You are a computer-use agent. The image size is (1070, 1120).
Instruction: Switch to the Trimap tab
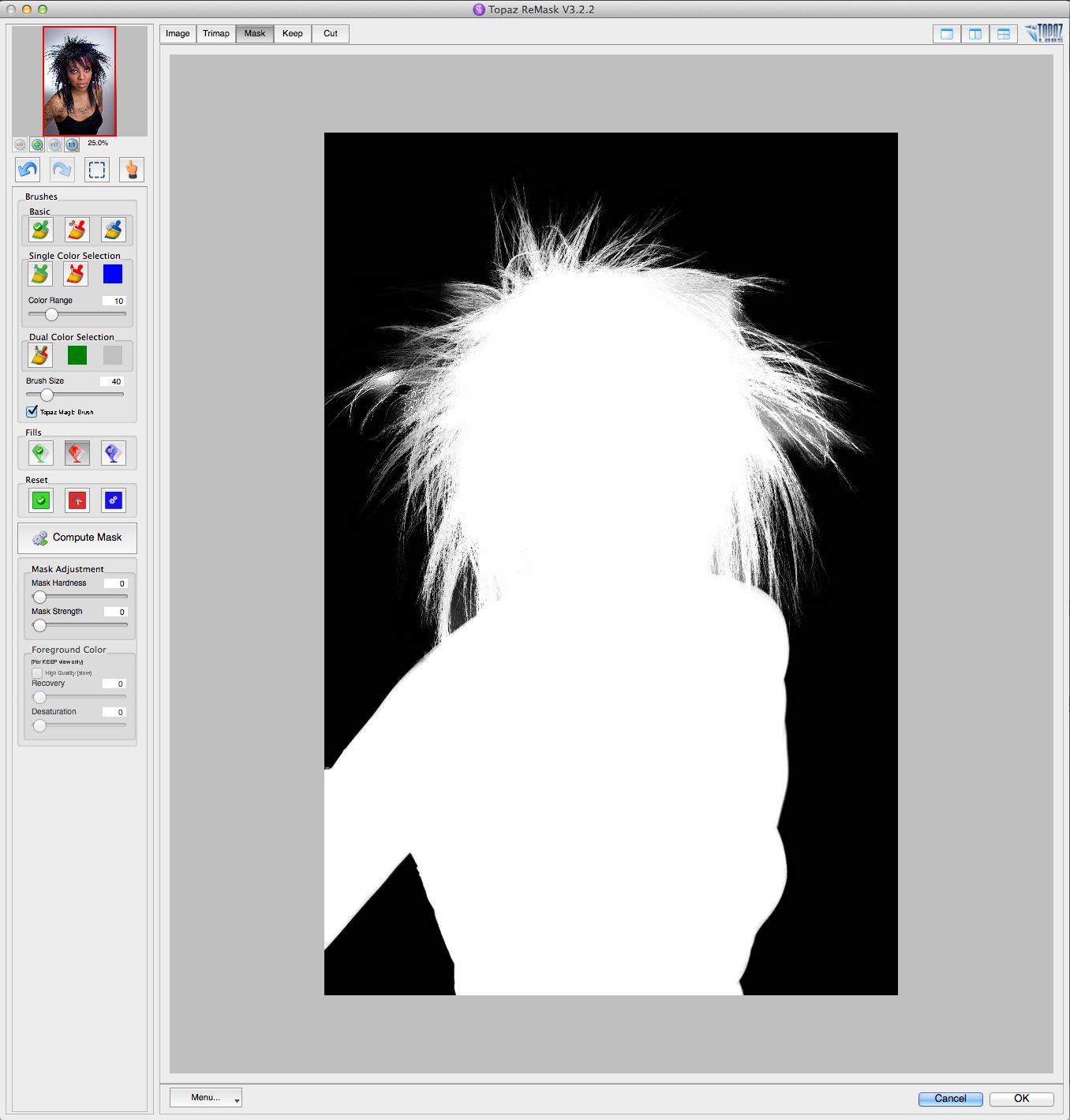coord(216,34)
